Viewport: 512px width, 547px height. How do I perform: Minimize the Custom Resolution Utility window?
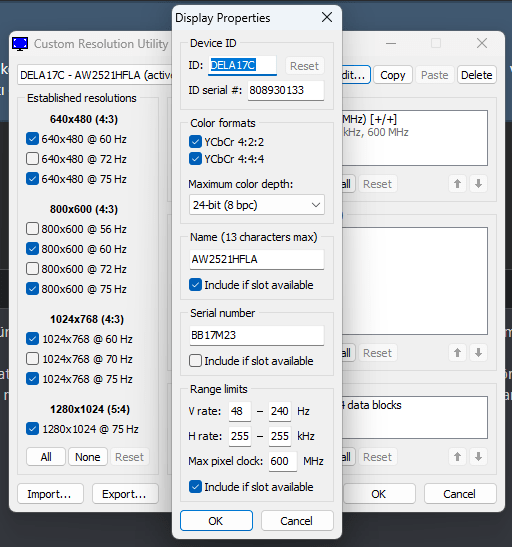[x=391, y=43]
